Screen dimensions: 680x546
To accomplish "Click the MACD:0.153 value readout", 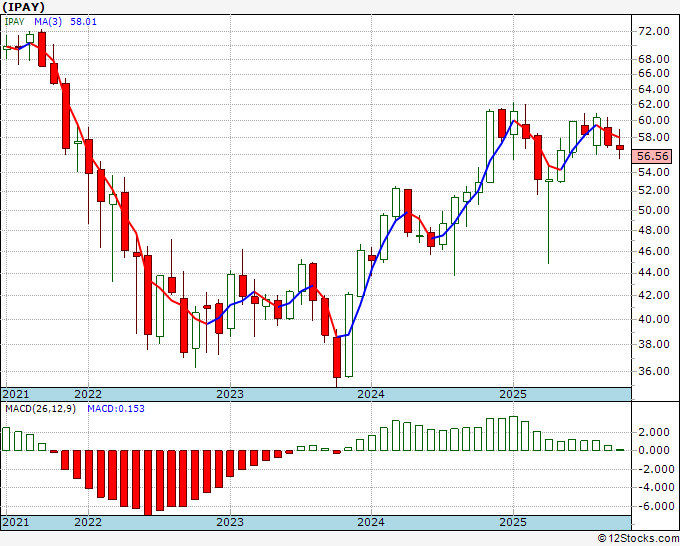I will tap(116, 409).
